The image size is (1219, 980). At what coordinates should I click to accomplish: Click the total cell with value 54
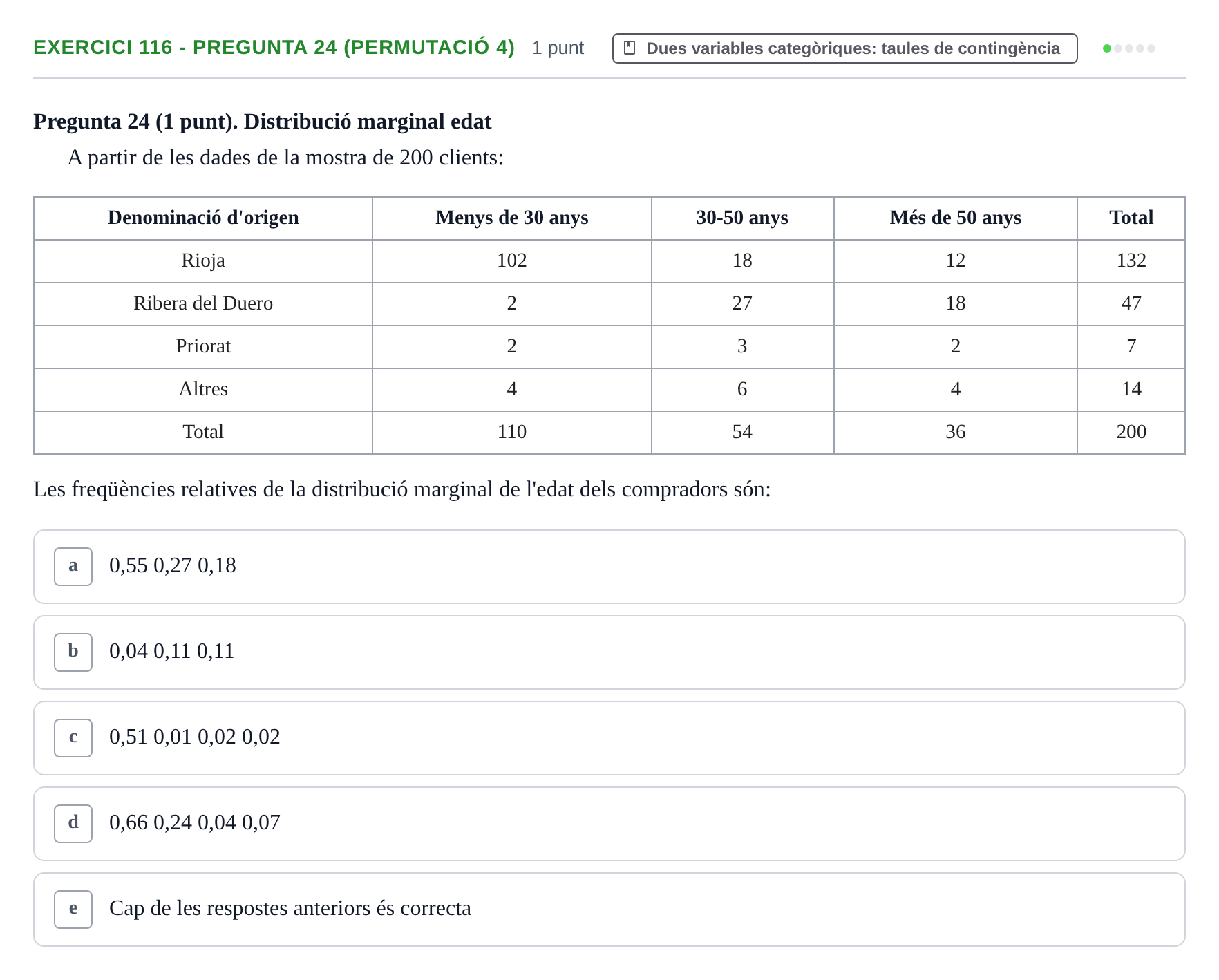[x=742, y=432]
